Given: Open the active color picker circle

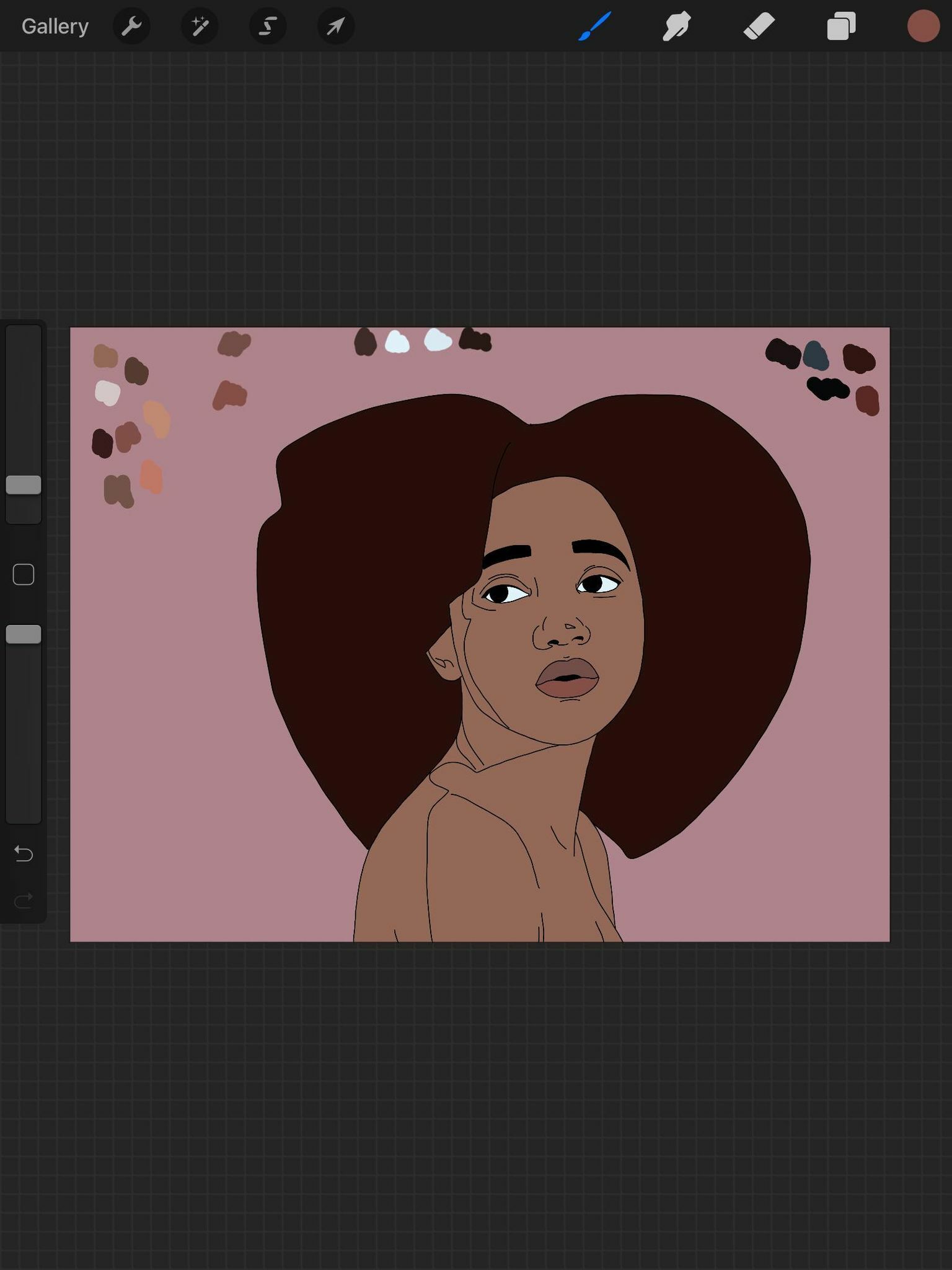Looking at the screenshot, I should 923,27.
